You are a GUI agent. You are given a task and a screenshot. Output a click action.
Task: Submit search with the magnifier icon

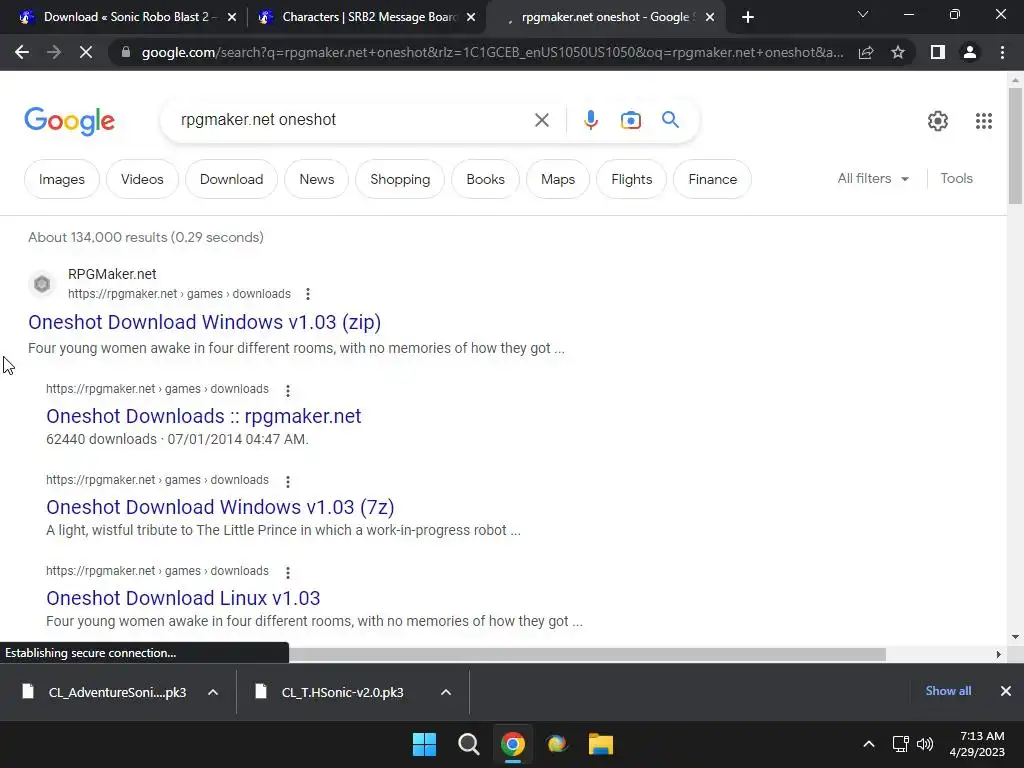[x=670, y=120]
